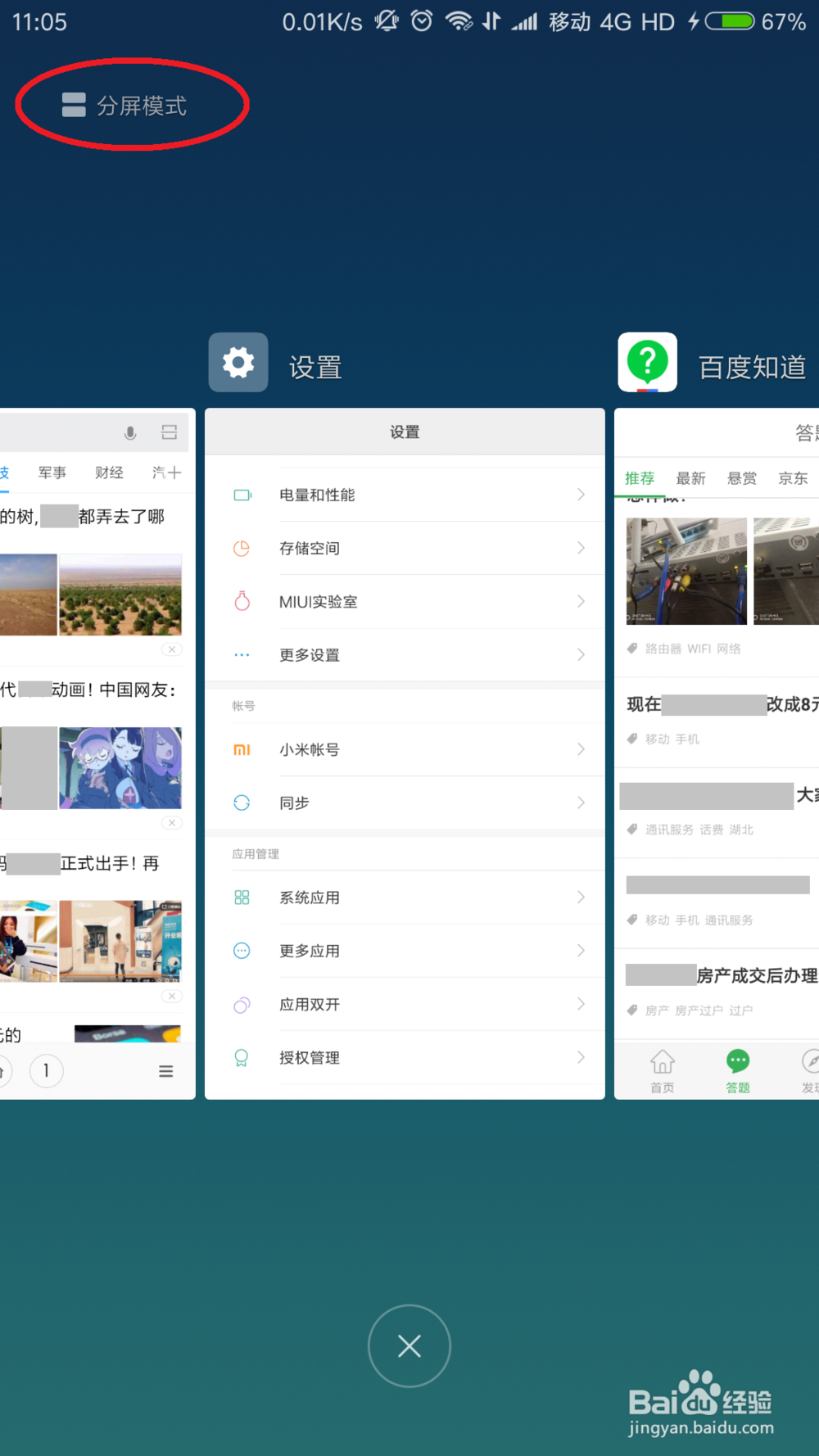
Task: Open MIUI实验室 settings row
Action: click(x=405, y=601)
